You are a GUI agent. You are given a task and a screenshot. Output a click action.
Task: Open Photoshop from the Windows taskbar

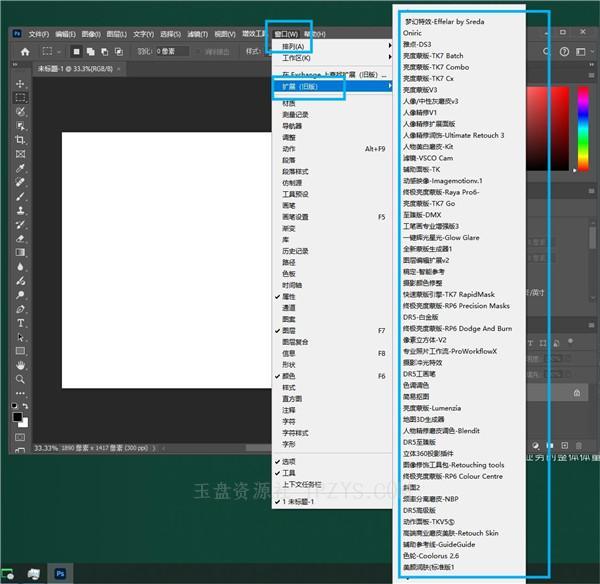click(60, 573)
